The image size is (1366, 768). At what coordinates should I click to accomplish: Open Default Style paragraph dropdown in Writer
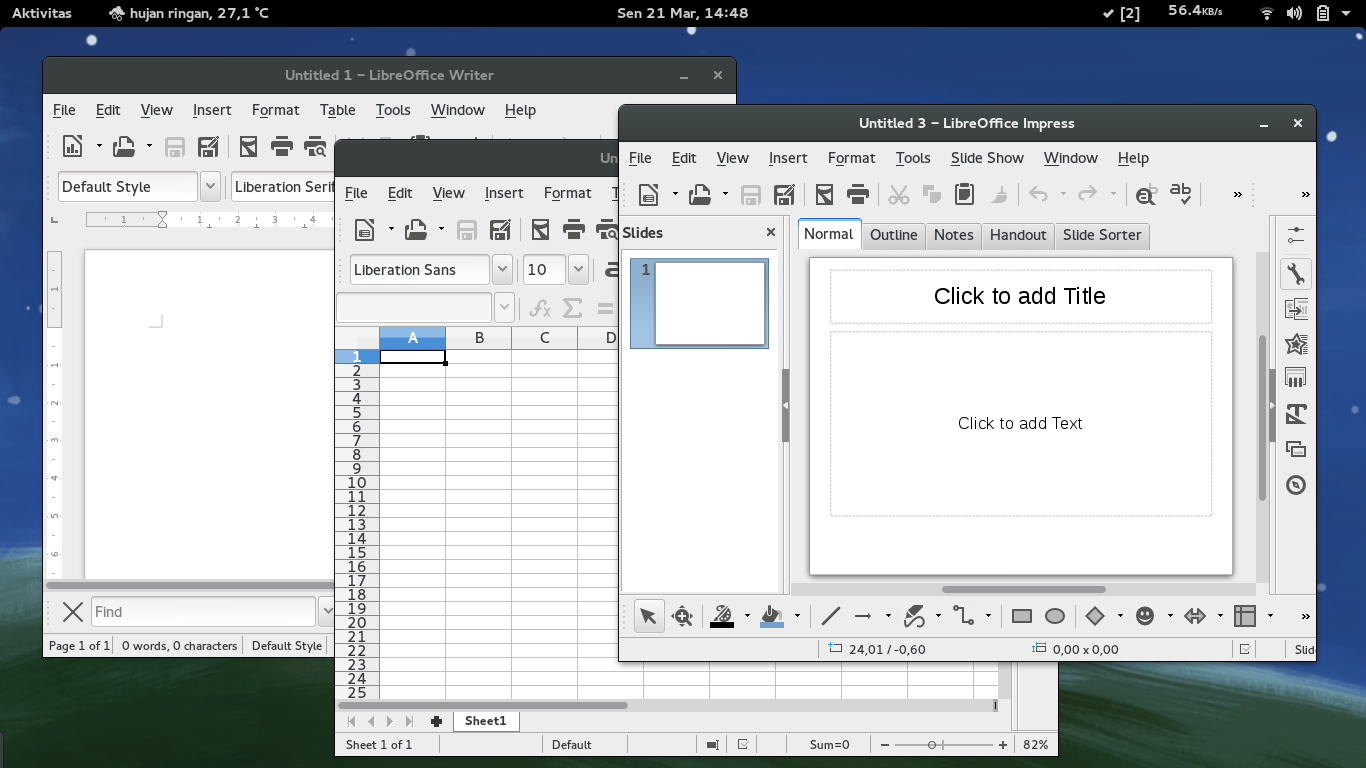click(210, 187)
